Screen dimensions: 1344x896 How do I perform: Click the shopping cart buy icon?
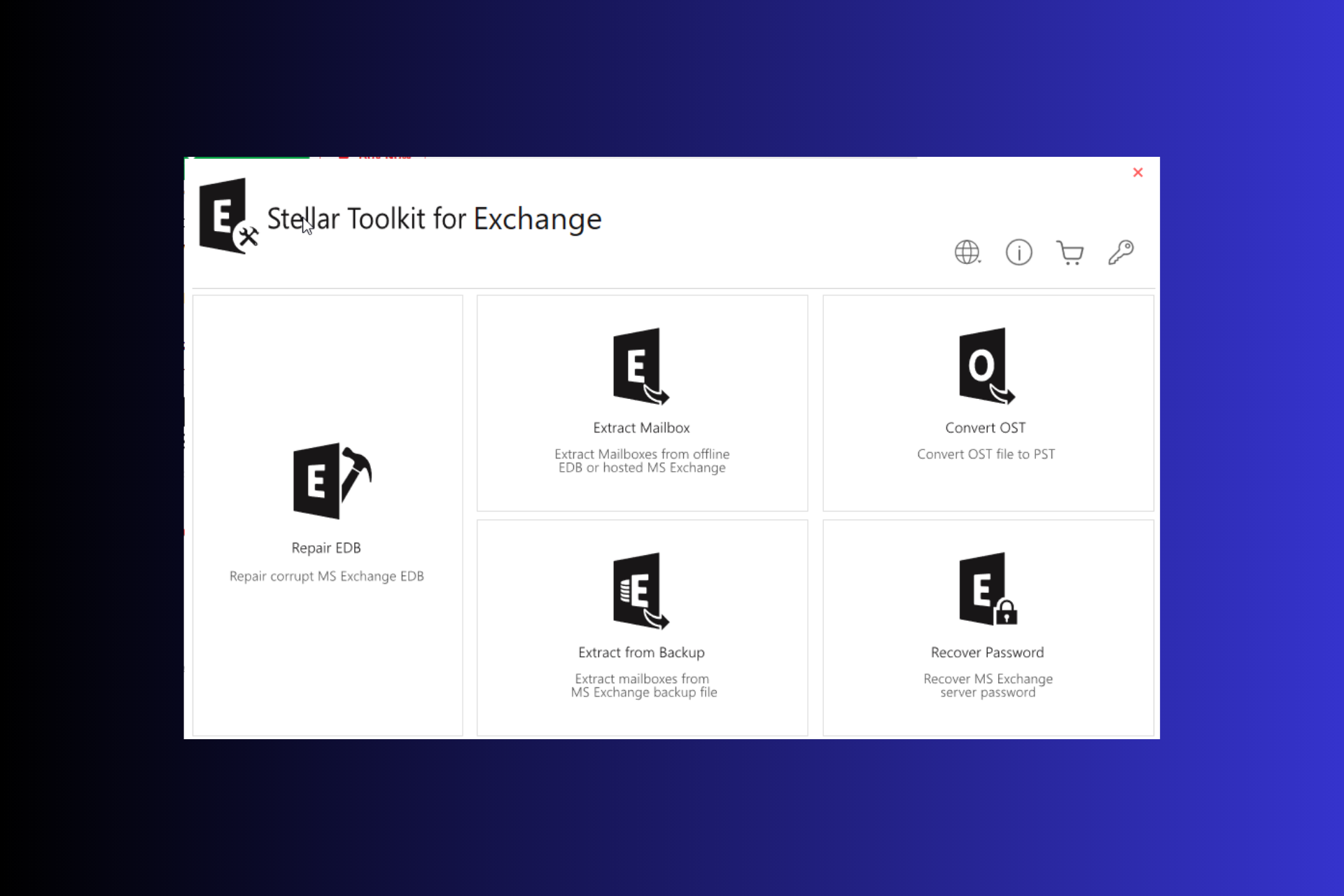click(1070, 252)
